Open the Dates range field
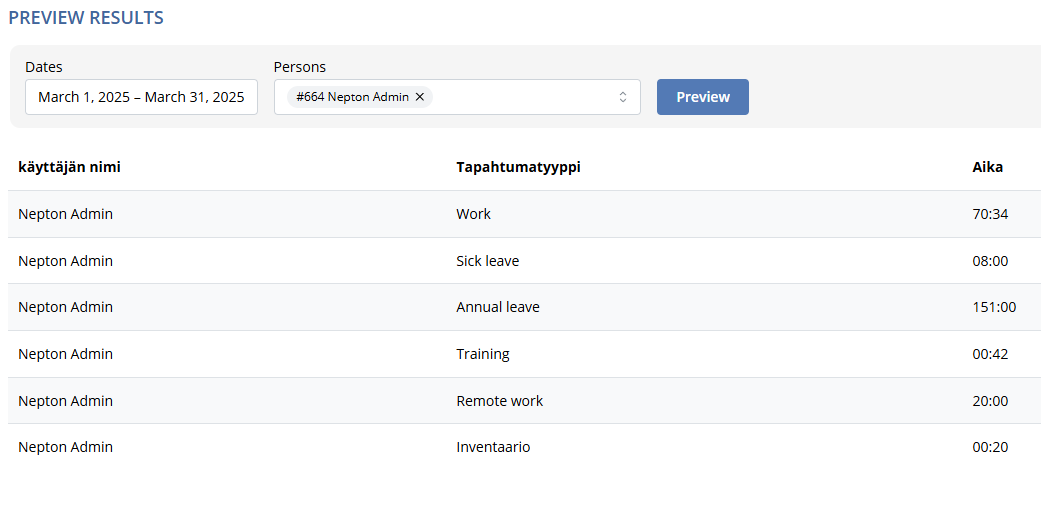Screen dimensions: 1041x507 (141, 97)
